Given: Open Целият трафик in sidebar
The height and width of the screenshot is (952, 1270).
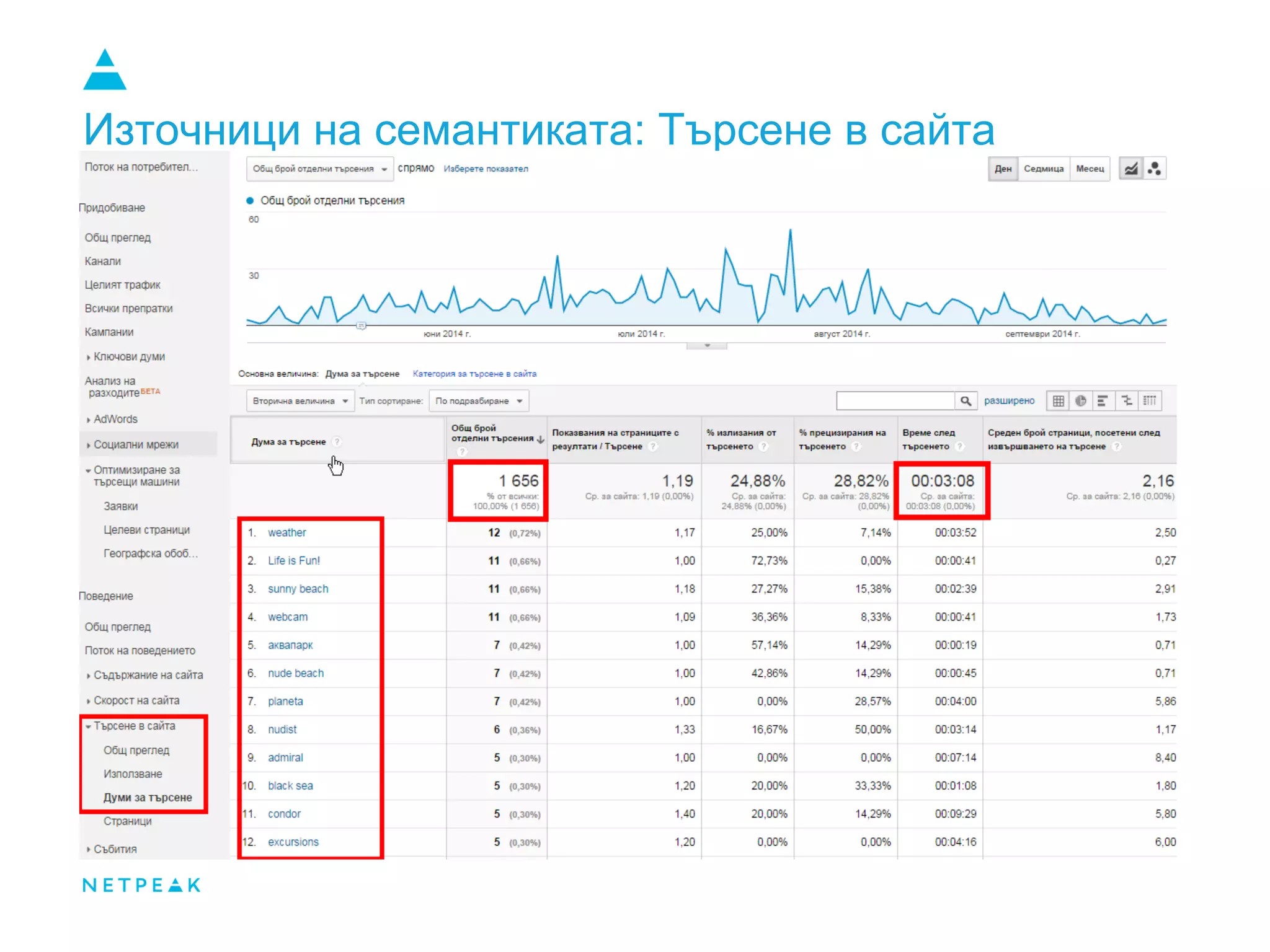Looking at the screenshot, I should pos(123,285).
